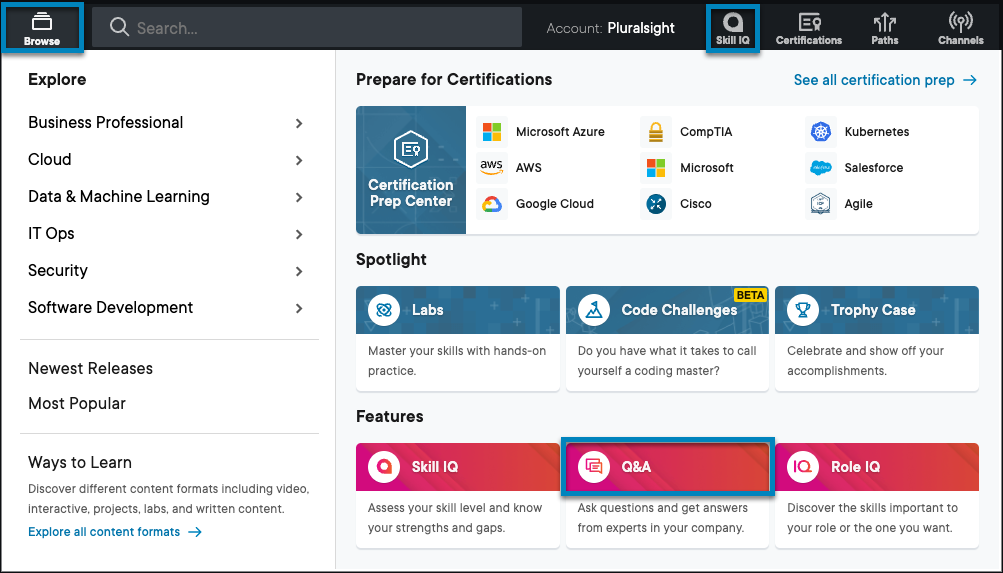Click the Kubernetes wheel icon
This screenshot has width=1003, height=573.
(821, 132)
